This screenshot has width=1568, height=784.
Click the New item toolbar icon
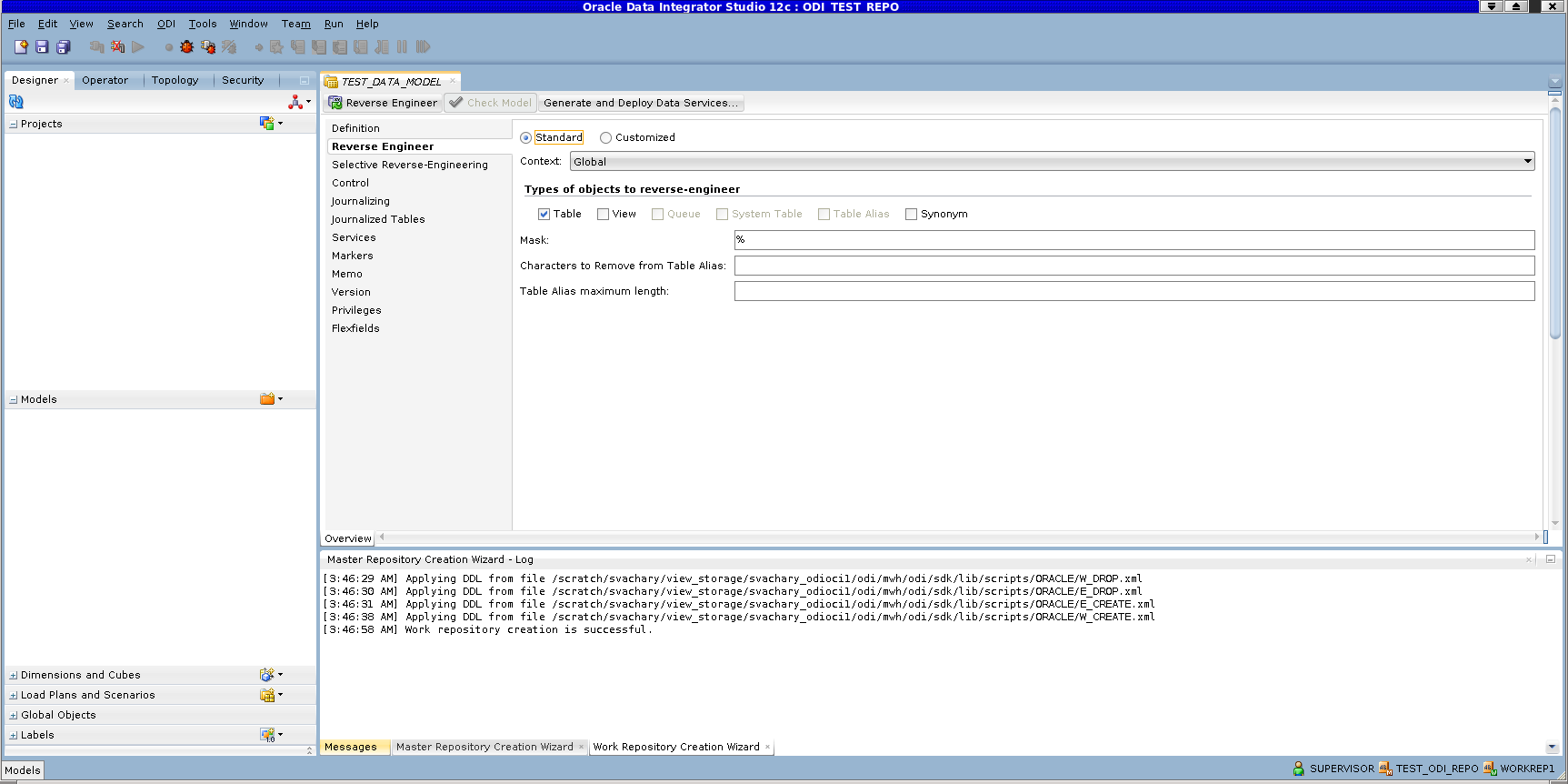pyautogui.click(x=21, y=46)
